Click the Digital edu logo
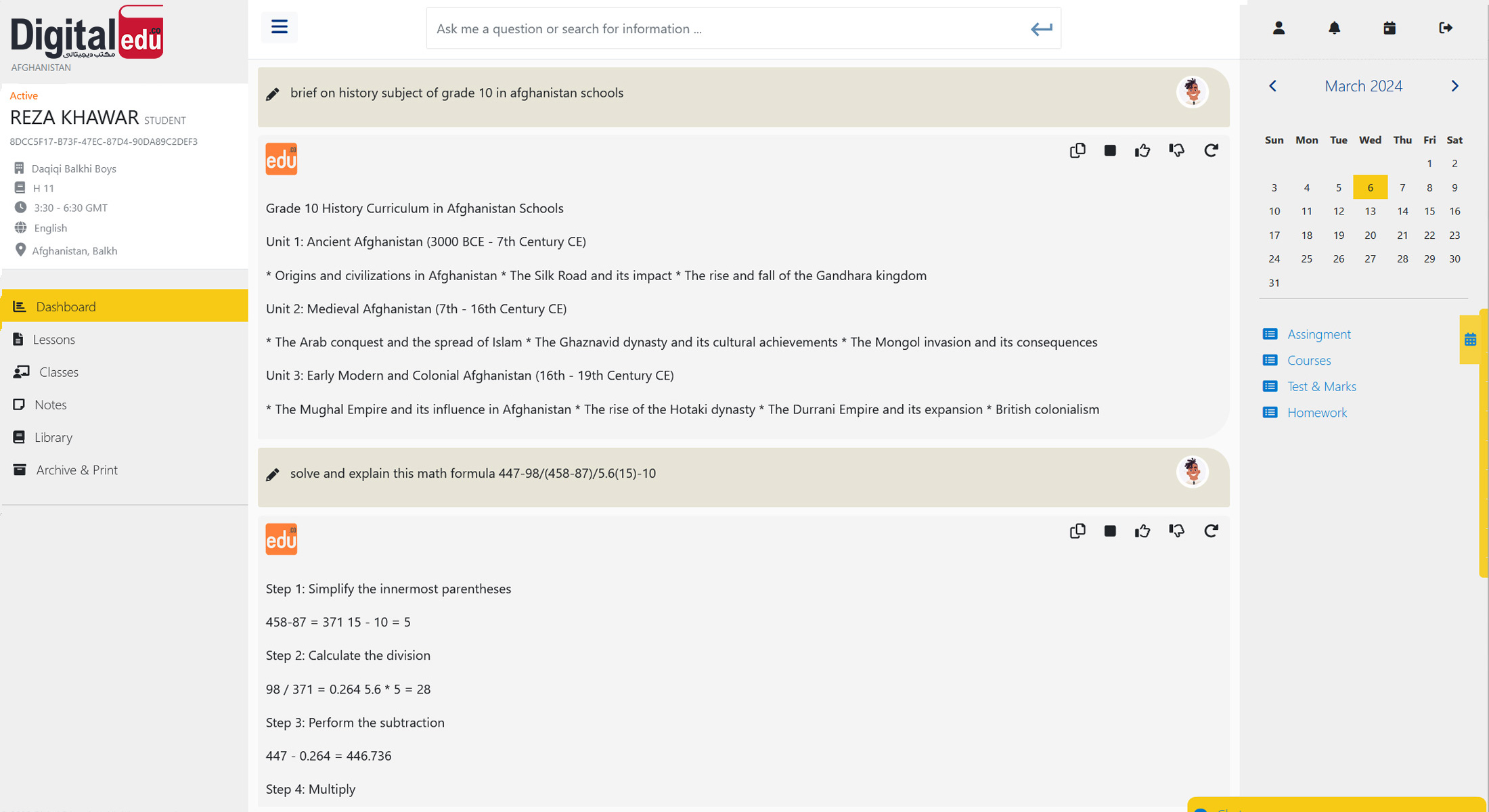The image size is (1489, 812). click(x=87, y=32)
